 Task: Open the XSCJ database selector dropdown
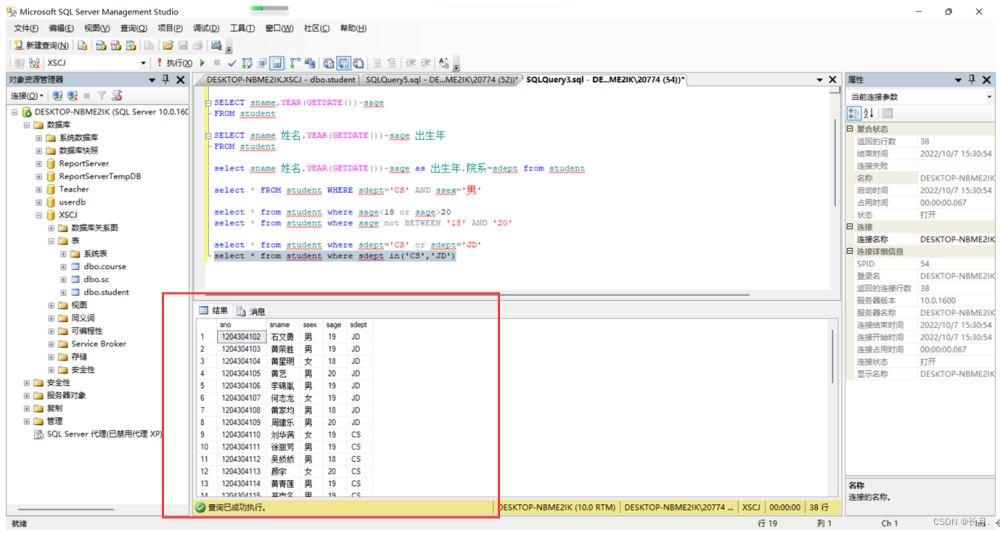point(145,62)
